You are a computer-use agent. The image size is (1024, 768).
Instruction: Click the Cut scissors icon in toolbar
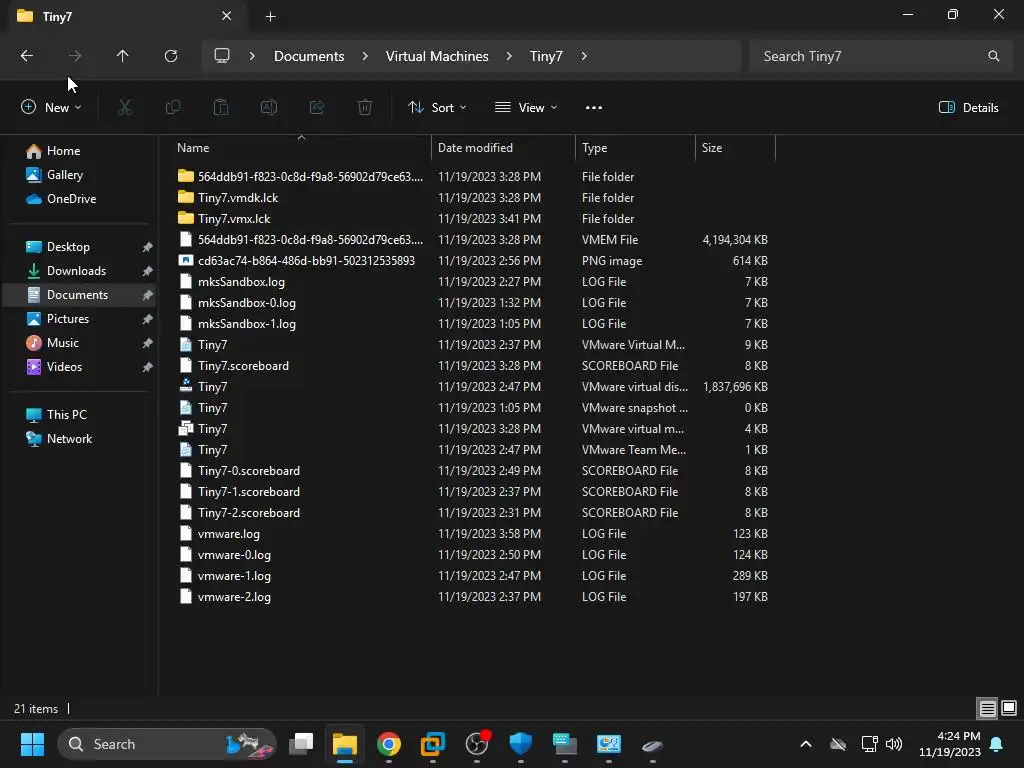pos(125,107)
